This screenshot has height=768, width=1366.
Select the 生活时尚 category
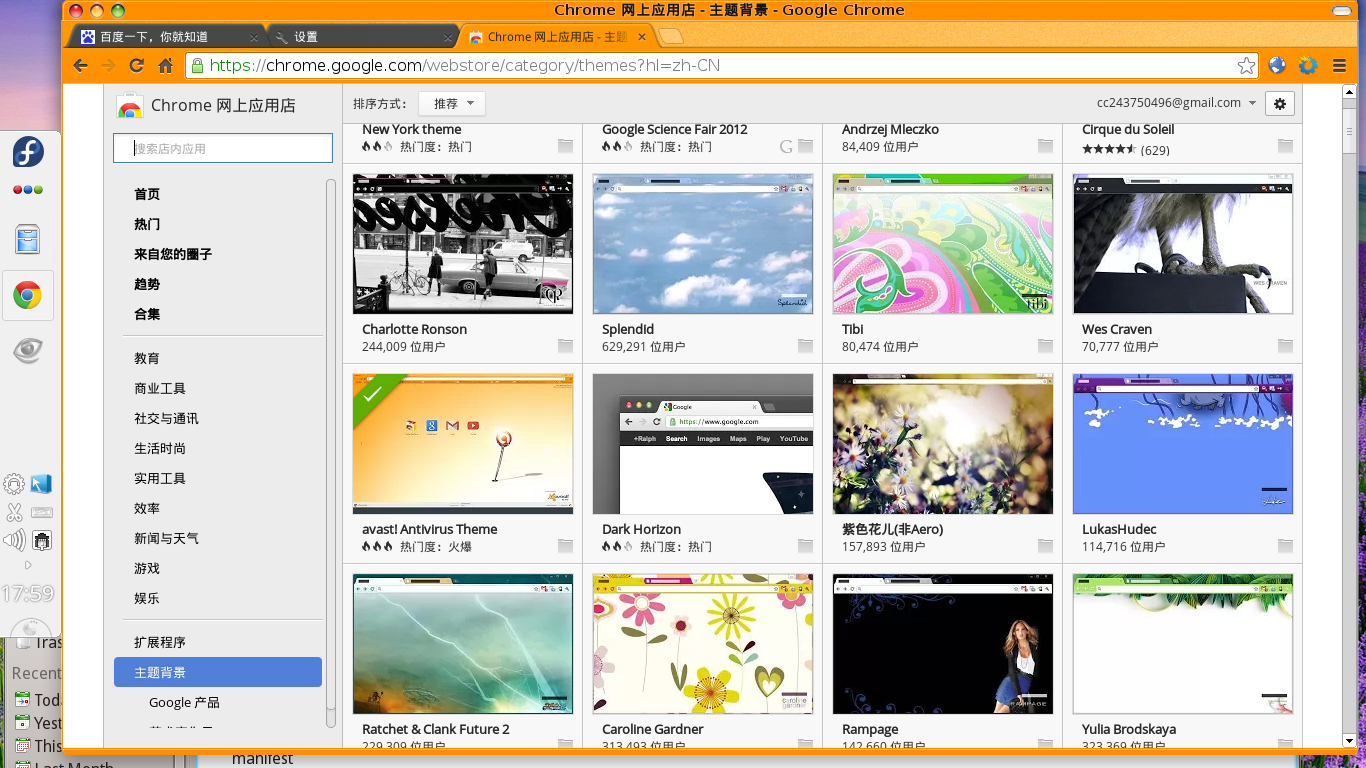[160, 448]
